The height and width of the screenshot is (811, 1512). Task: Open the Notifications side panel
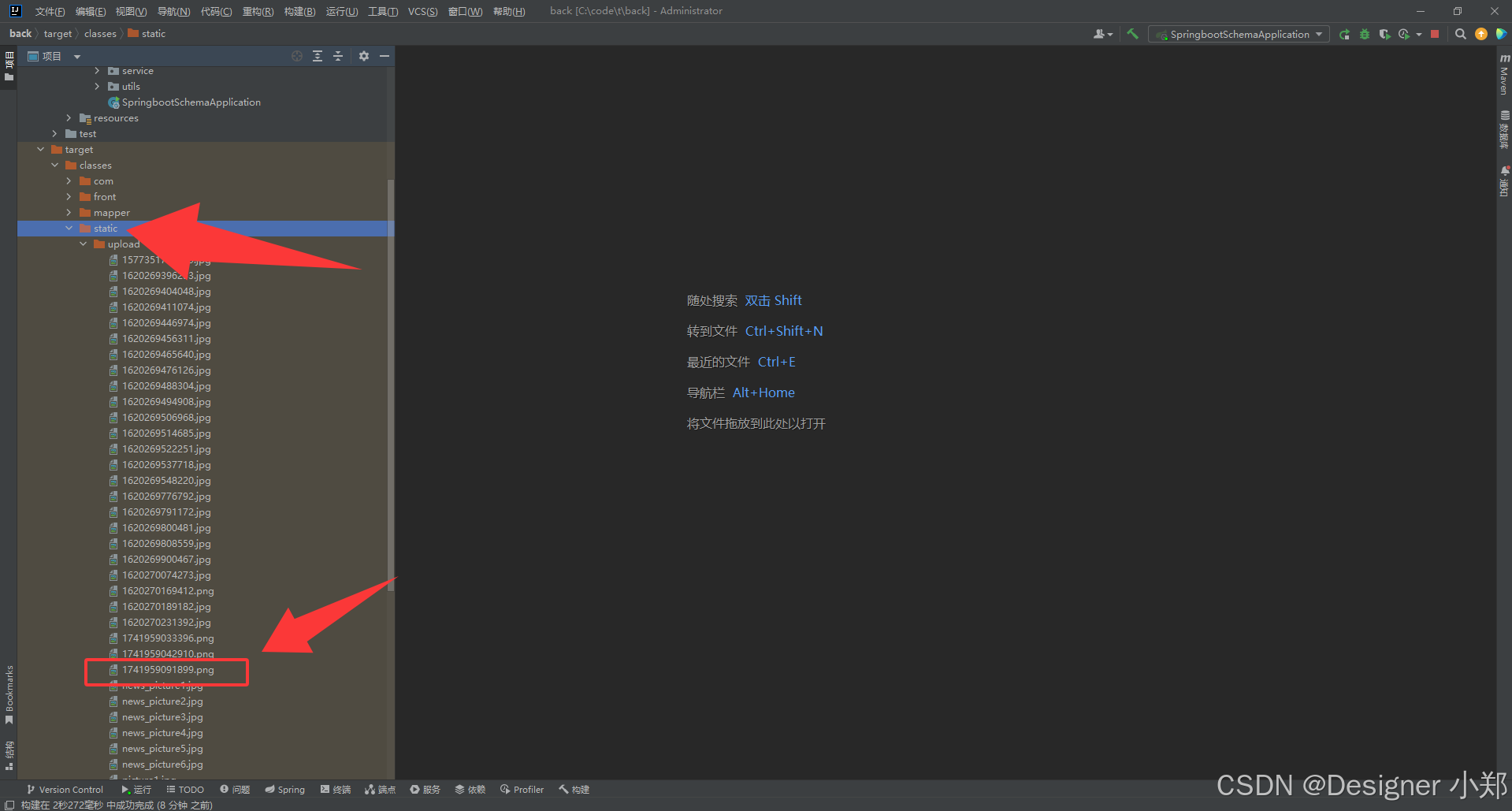tap(1504, 181)
